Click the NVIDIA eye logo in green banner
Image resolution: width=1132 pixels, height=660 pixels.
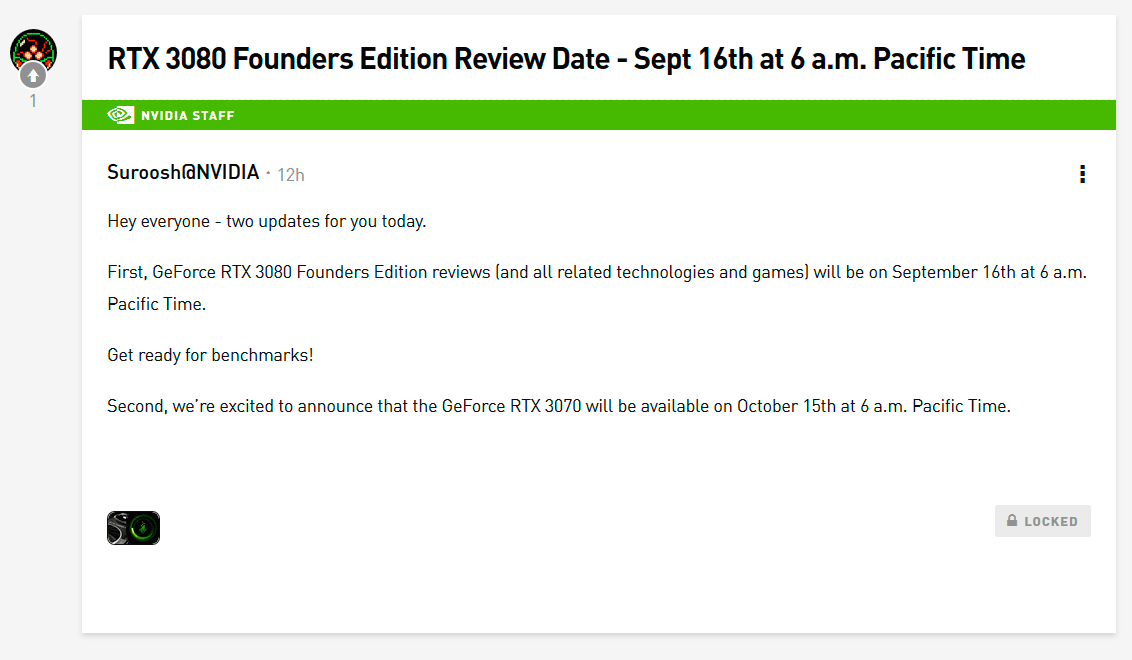pos(120,115)
